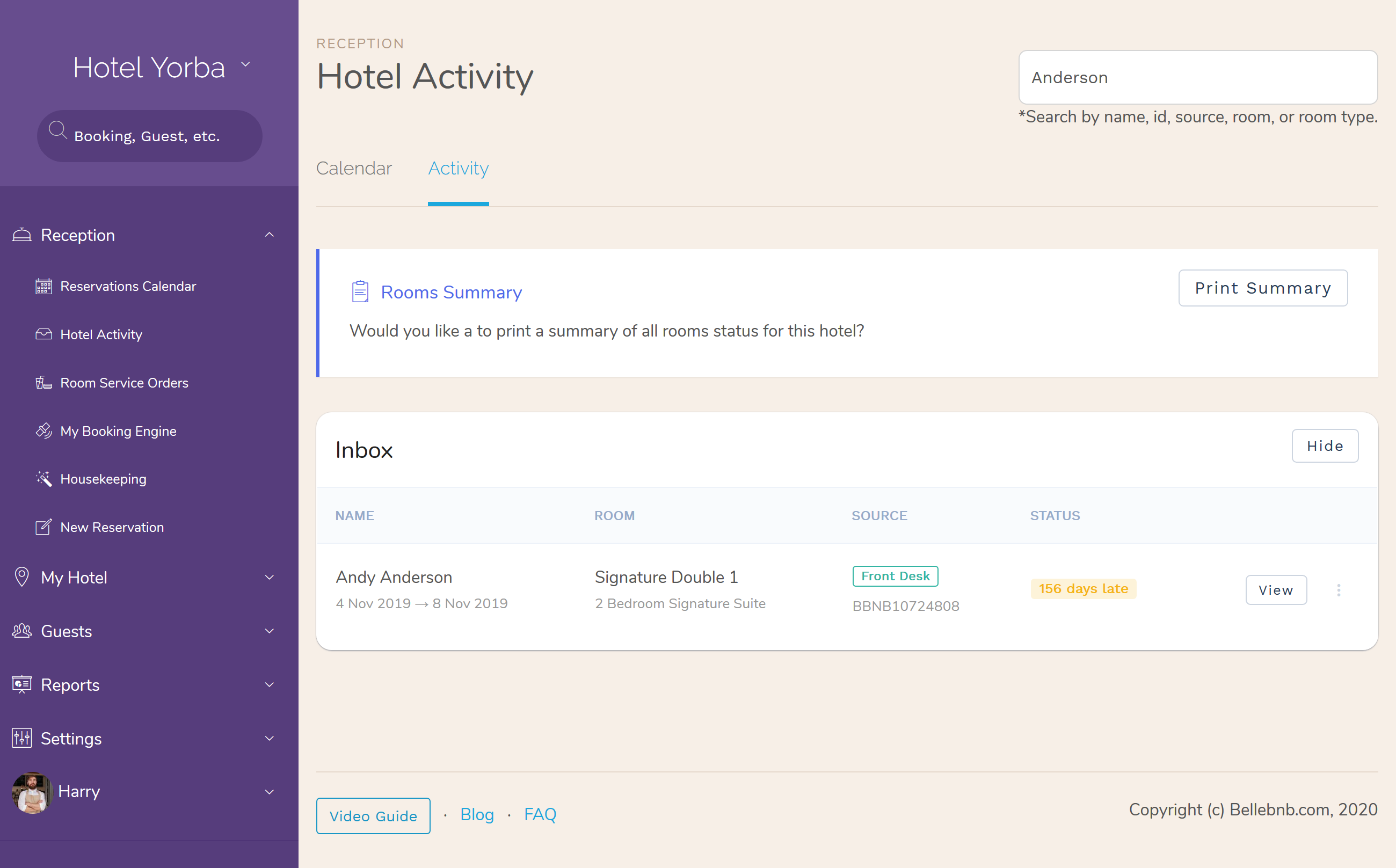Click the three-dot menu for Andy Anderson
Image resolution: width=1396 pixels, height=868 pixels.
click(1339, 589)
